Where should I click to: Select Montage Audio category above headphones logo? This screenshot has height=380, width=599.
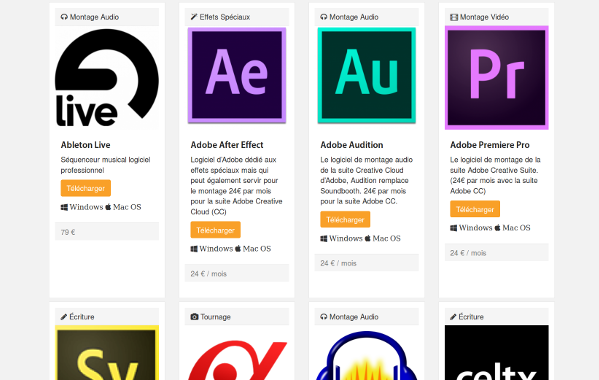coord(354,317)
